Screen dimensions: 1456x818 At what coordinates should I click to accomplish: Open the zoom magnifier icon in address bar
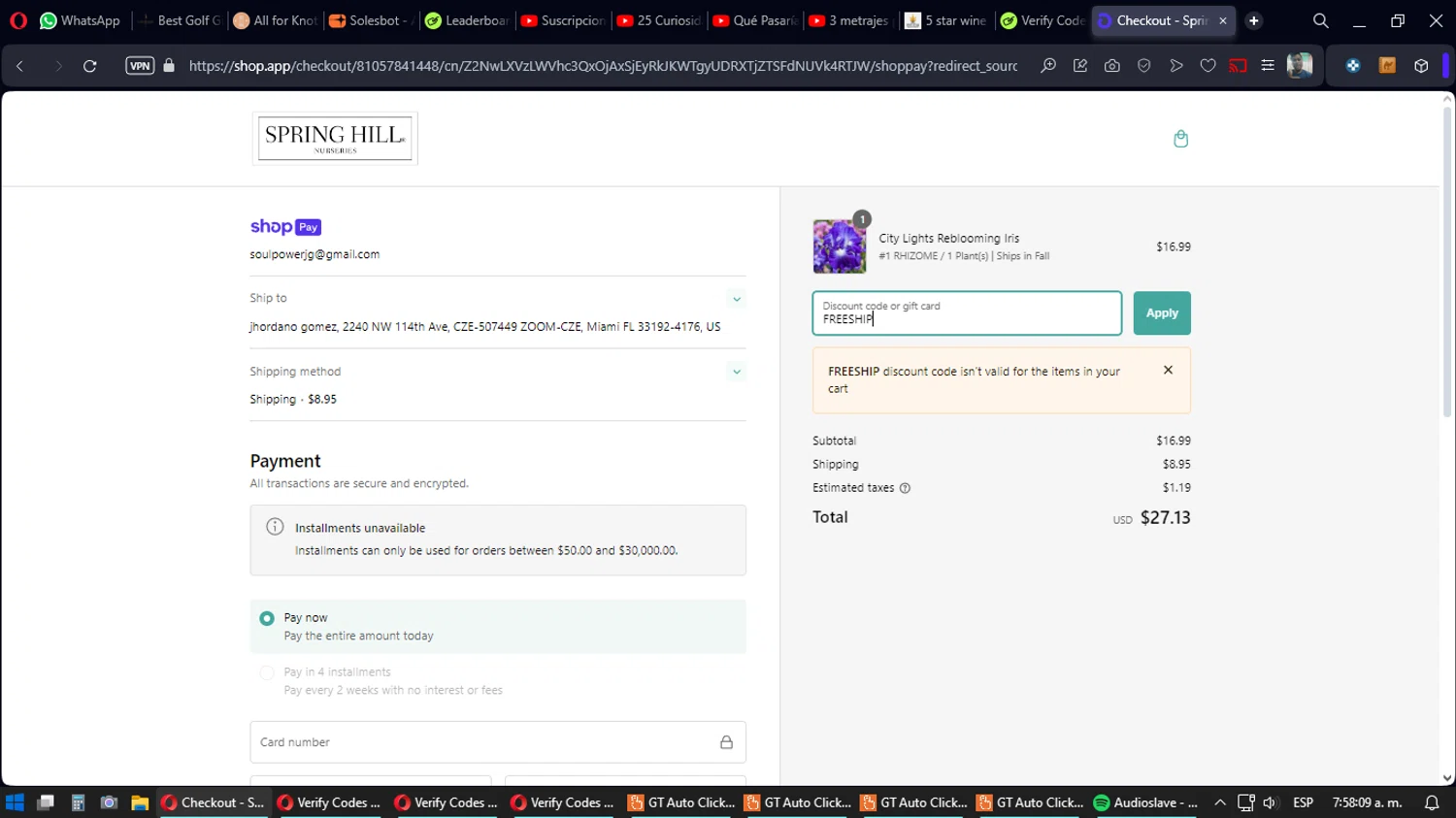point(1048,66)
